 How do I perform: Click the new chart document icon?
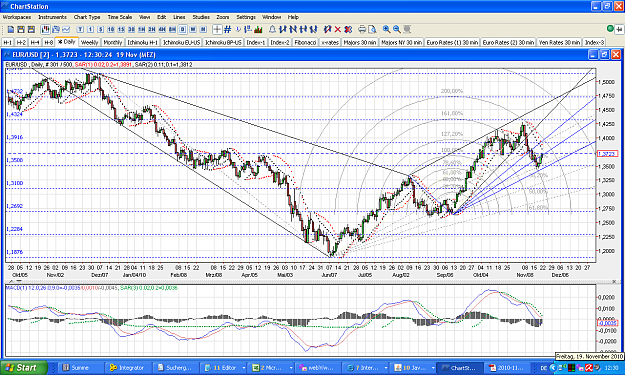[x=11, y=29]
